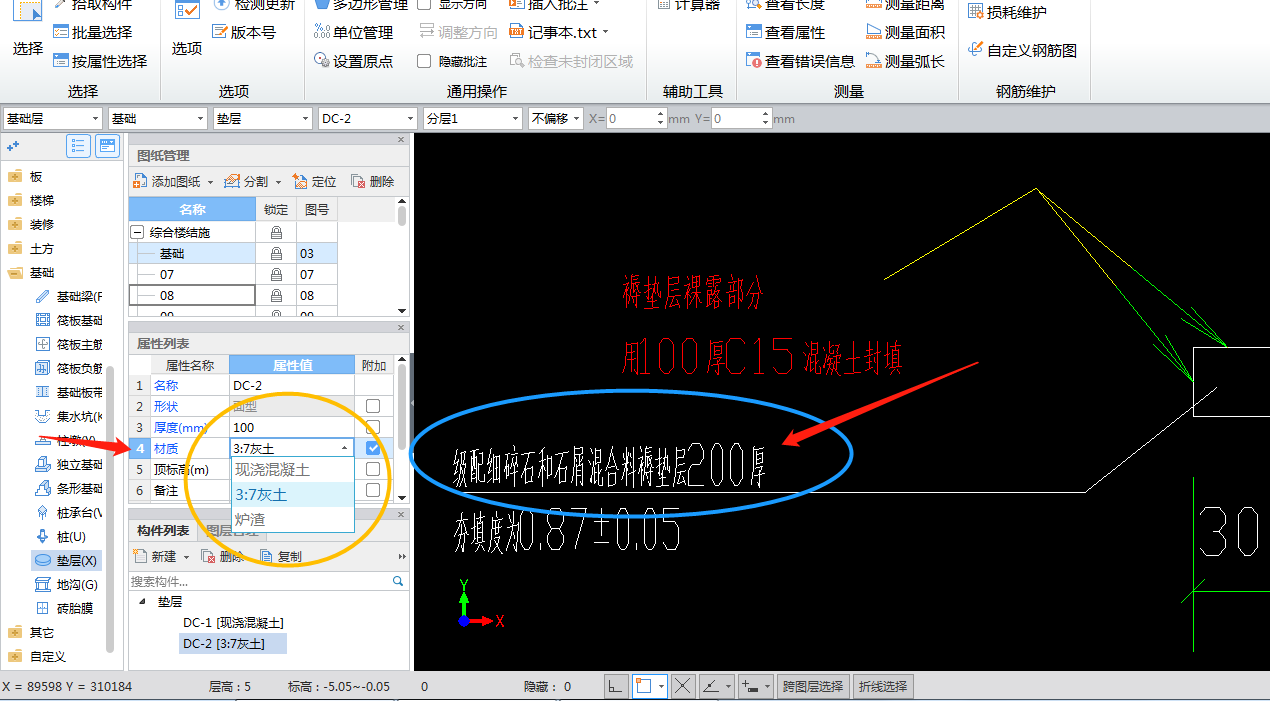Switch to 构件列表 tab
The width and height of the screenshot is (1270, 701).
tap(163, 530)
